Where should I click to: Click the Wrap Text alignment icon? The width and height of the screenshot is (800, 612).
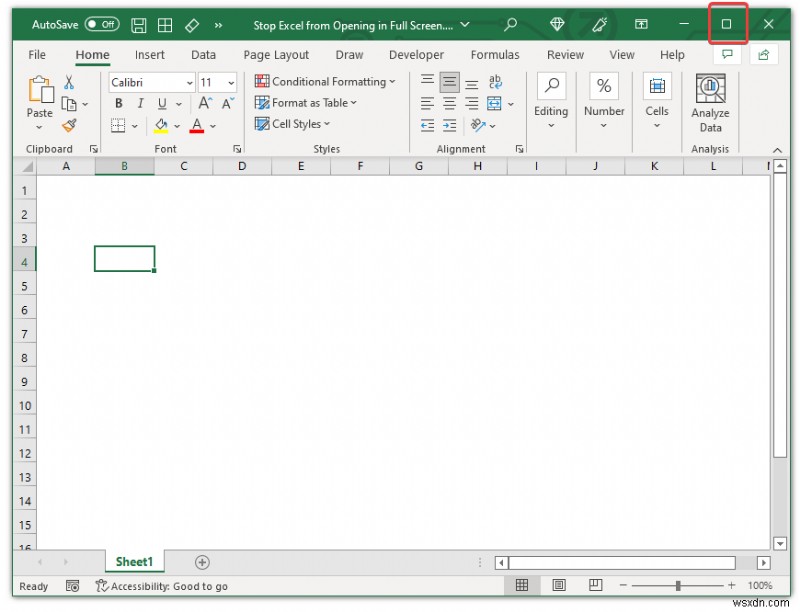(x=495, y=82)
